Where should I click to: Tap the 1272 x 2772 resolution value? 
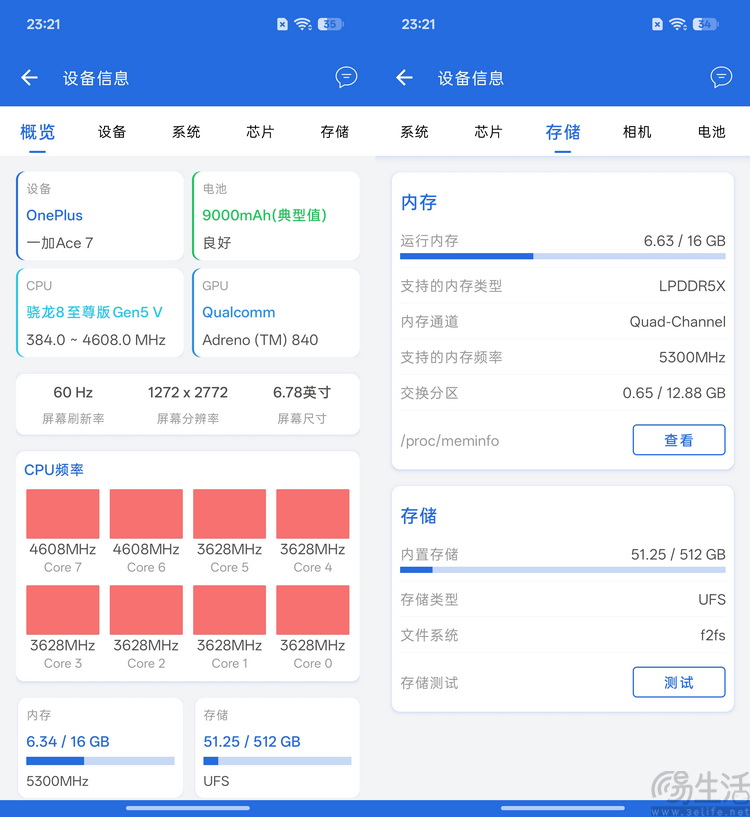pyautogui.click(x=188, y=392)
